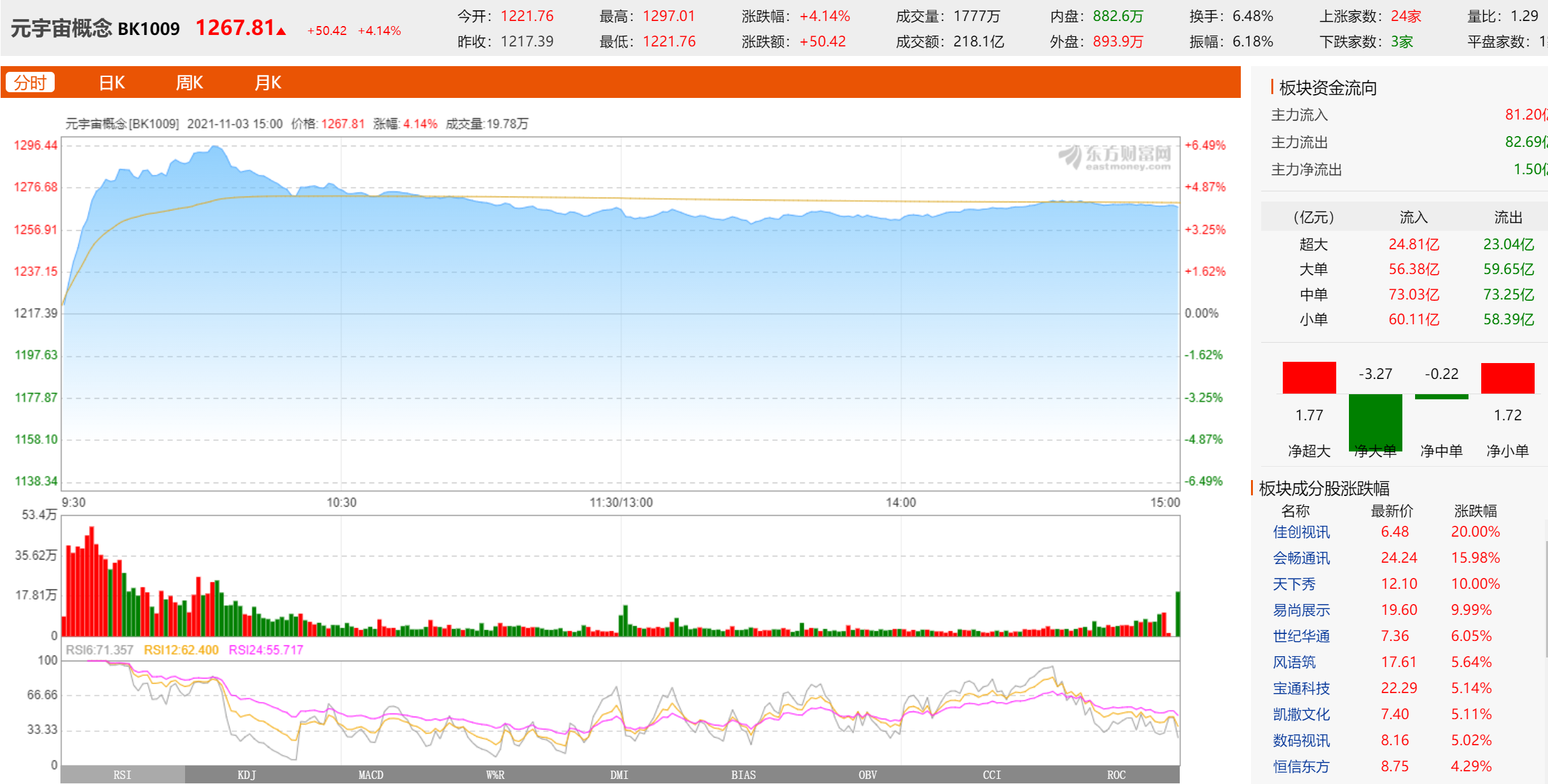Click the 天下秀 stock link
Screen dimensions: 1548x784
tap(1294, 584)
